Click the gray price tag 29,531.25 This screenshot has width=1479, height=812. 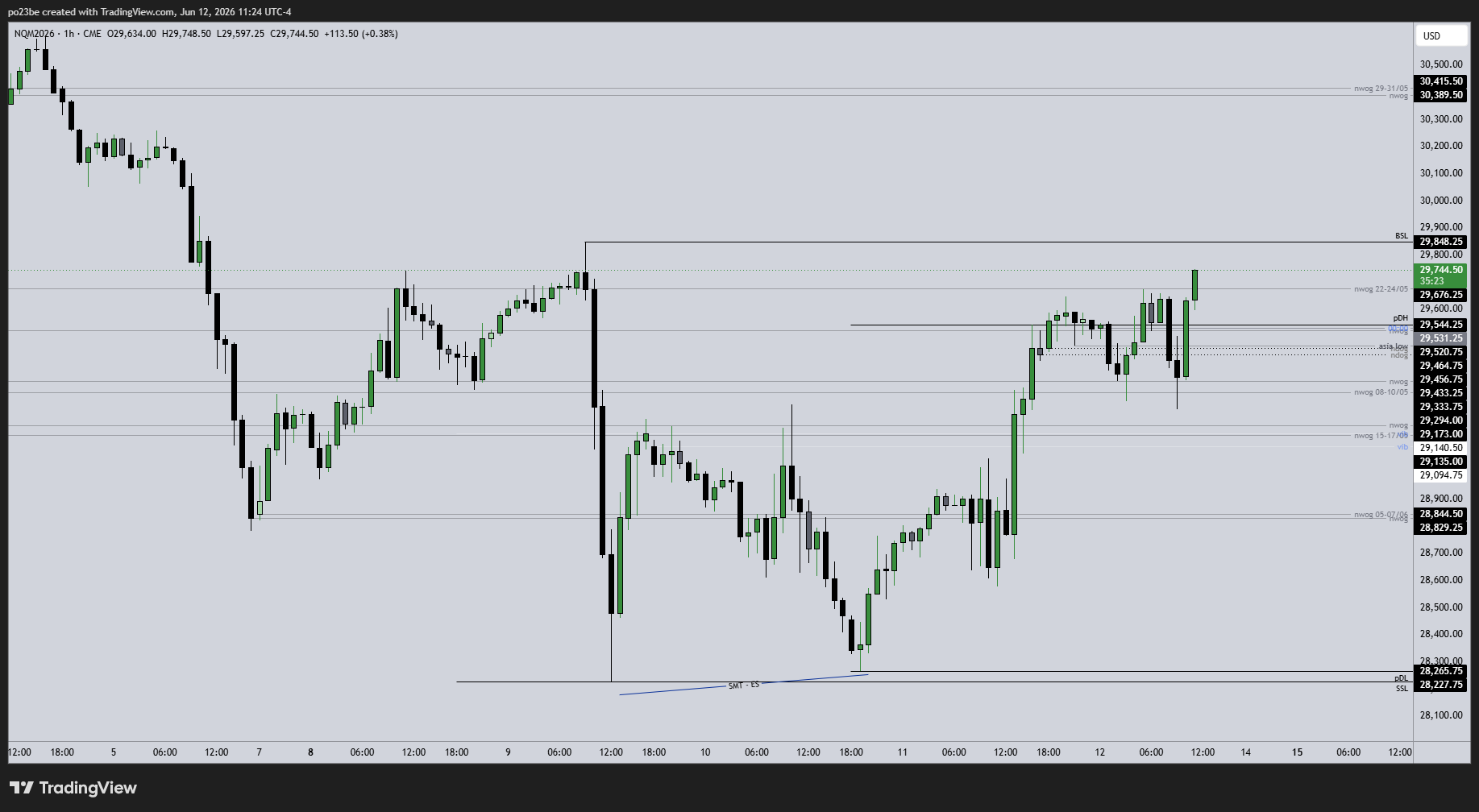coord(1441,338)
